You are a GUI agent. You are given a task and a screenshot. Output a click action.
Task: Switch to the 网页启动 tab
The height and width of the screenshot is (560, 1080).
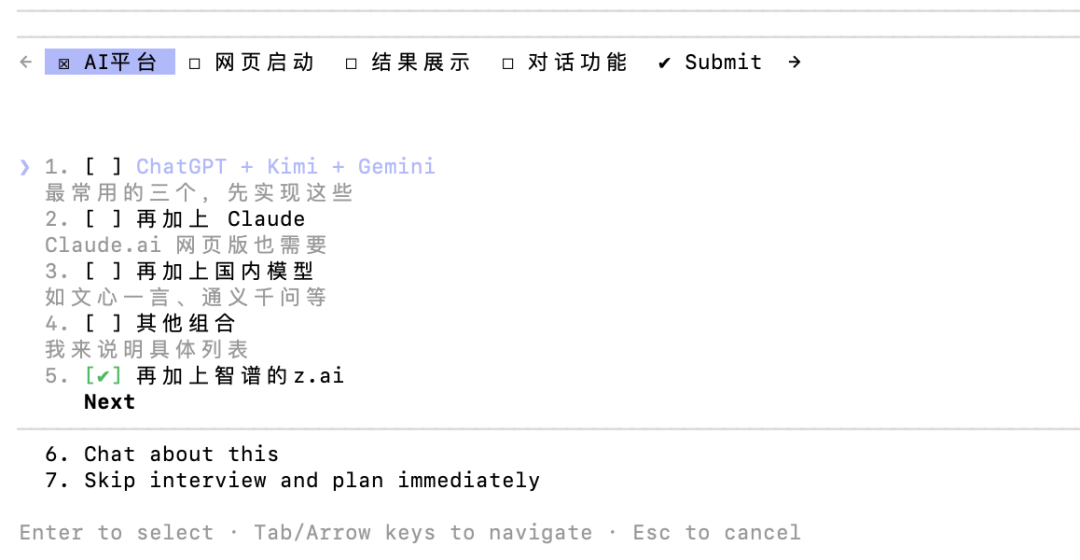(x=264, y=62)
